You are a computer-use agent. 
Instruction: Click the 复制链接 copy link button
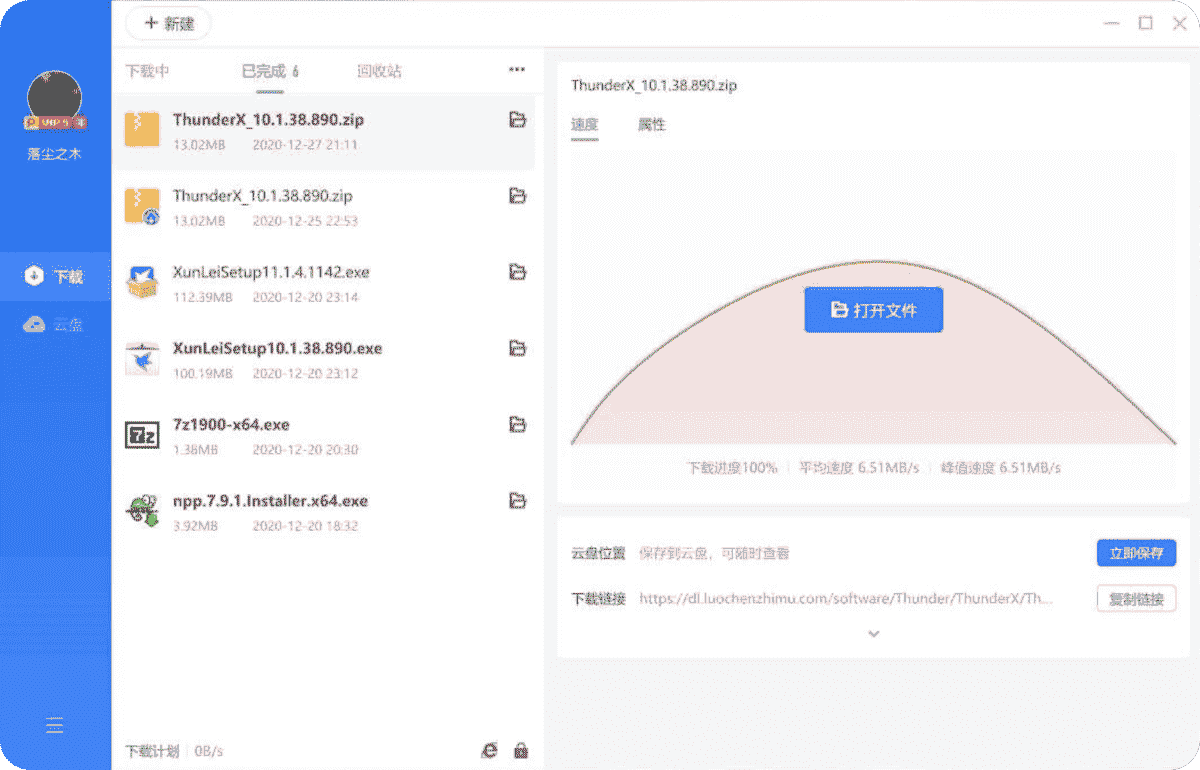tap(1136, 599)
